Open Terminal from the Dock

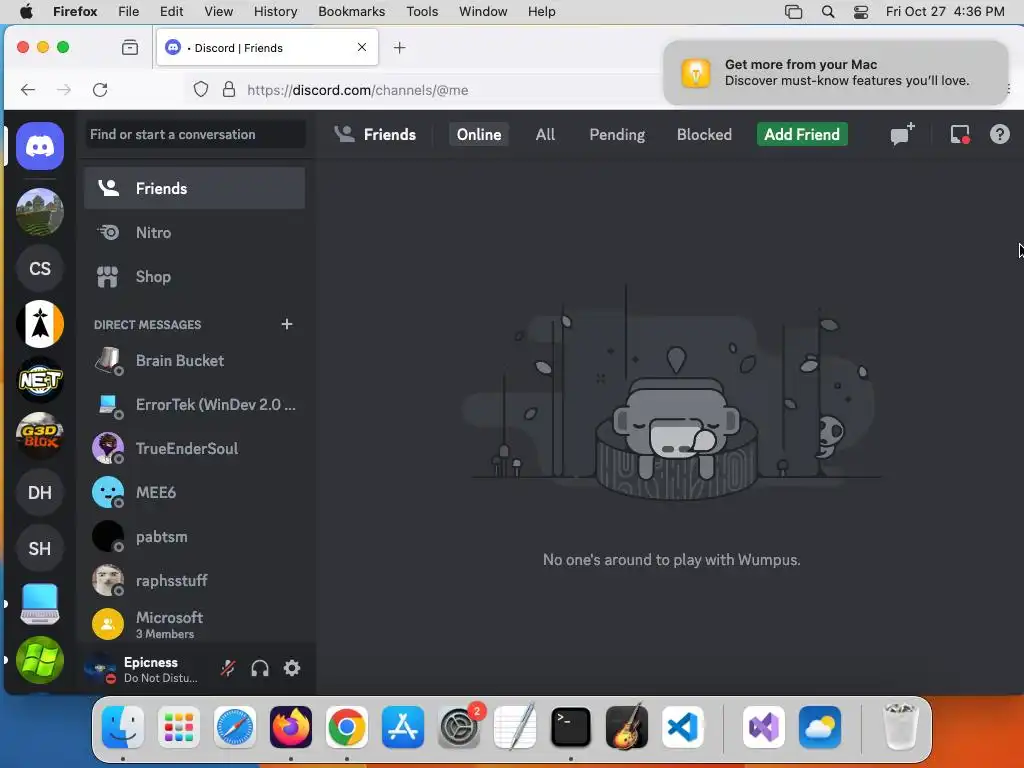tap(571, 727)
